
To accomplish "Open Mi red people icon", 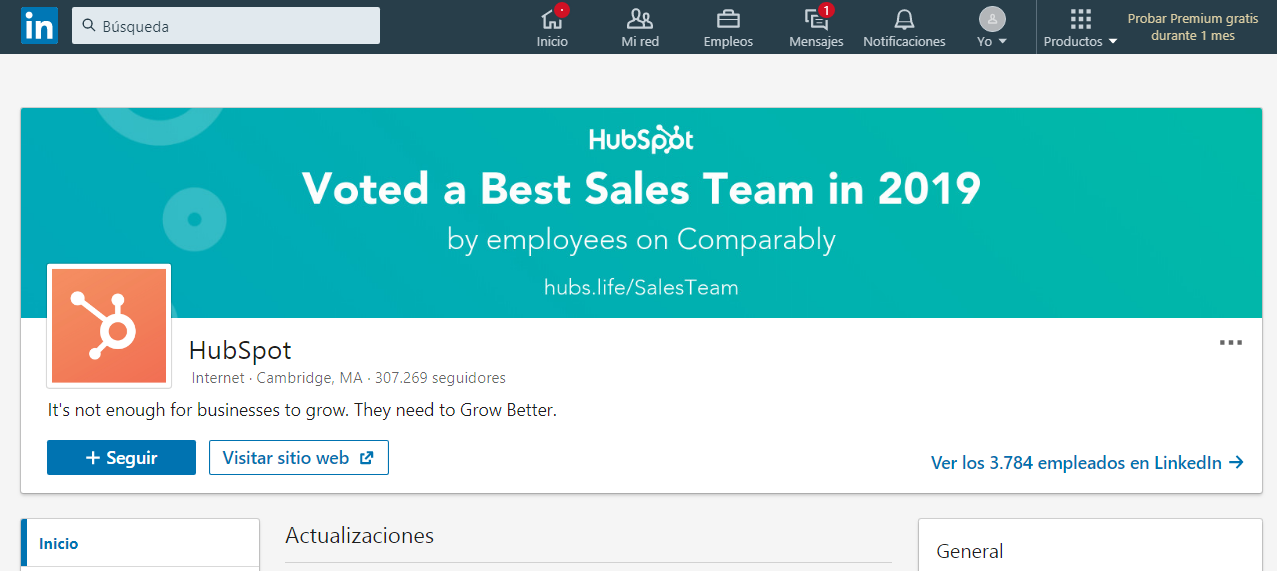I will [x=640, y=19].
